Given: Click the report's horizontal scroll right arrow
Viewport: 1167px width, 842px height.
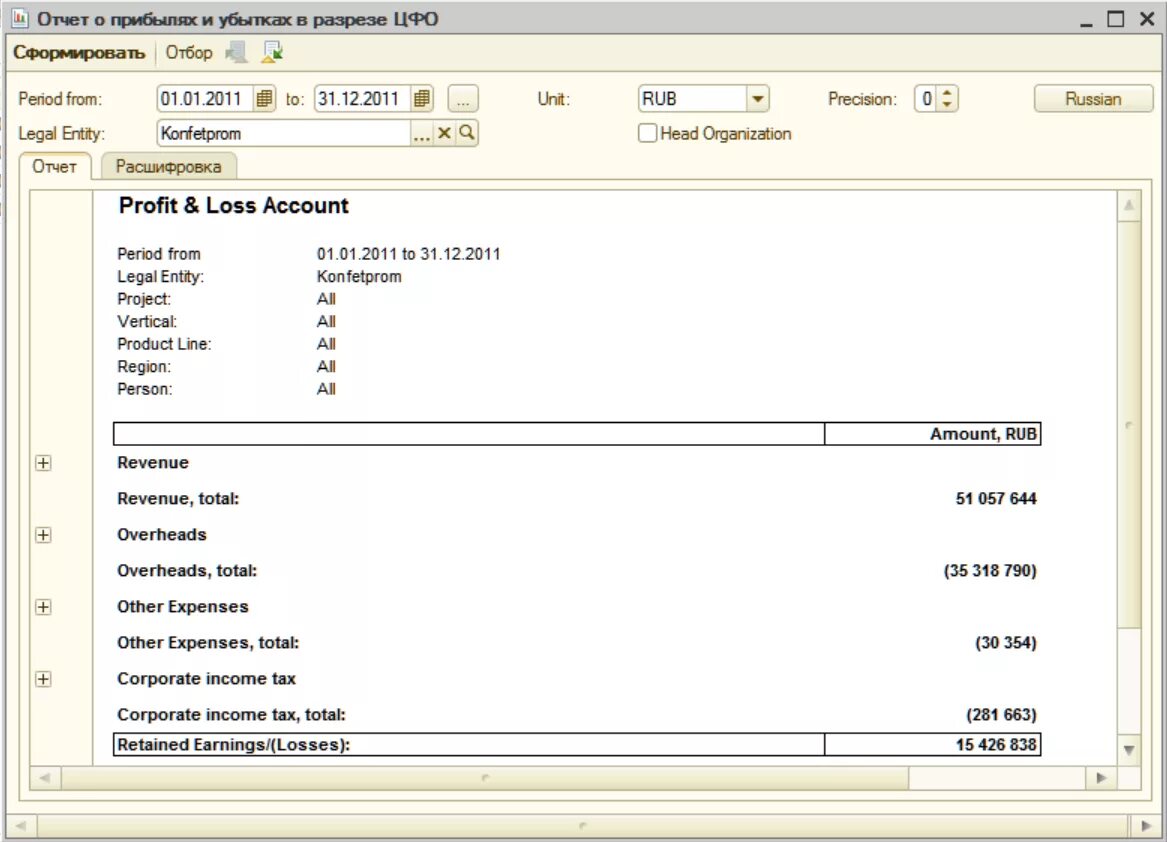Looking at the screenshot, I should pos(1102,778).
